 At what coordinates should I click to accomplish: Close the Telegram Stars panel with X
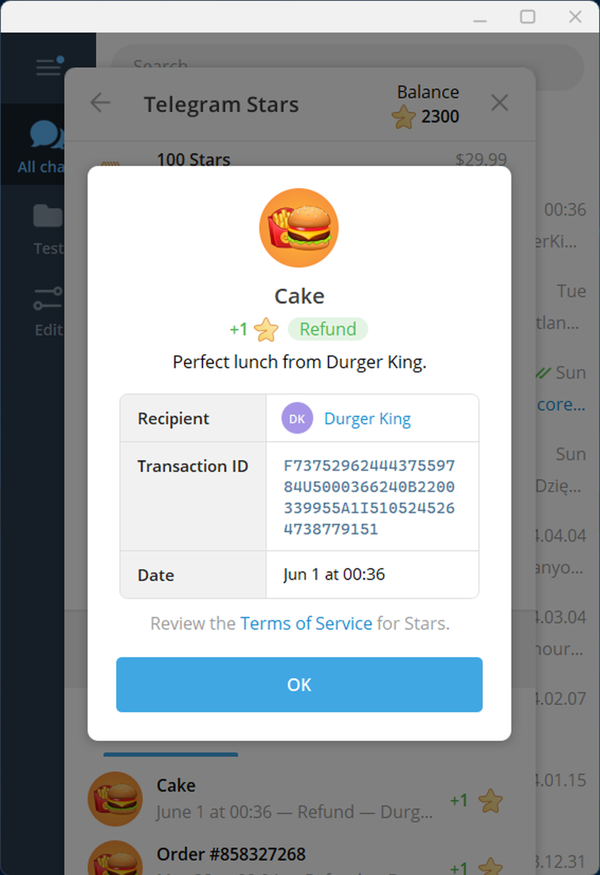pyautogui.click(x=500, y=103)
